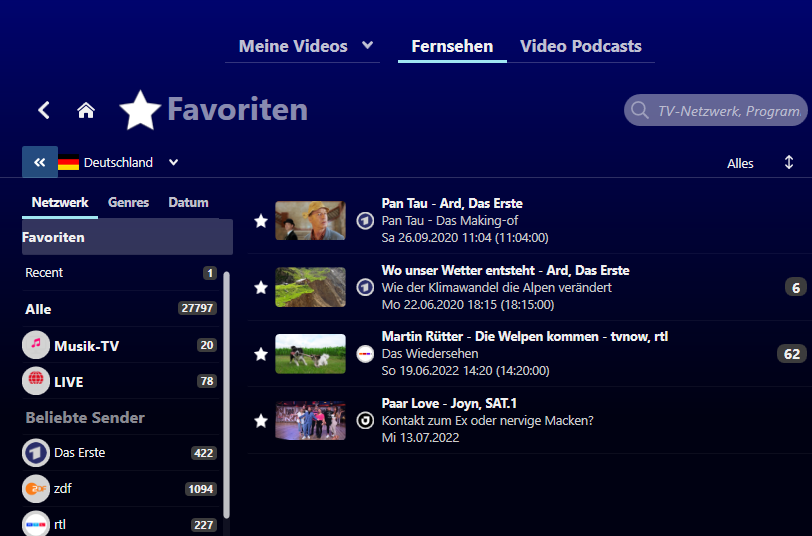Open the Deutschland country dropdown chevron

(x=173, y=162)
